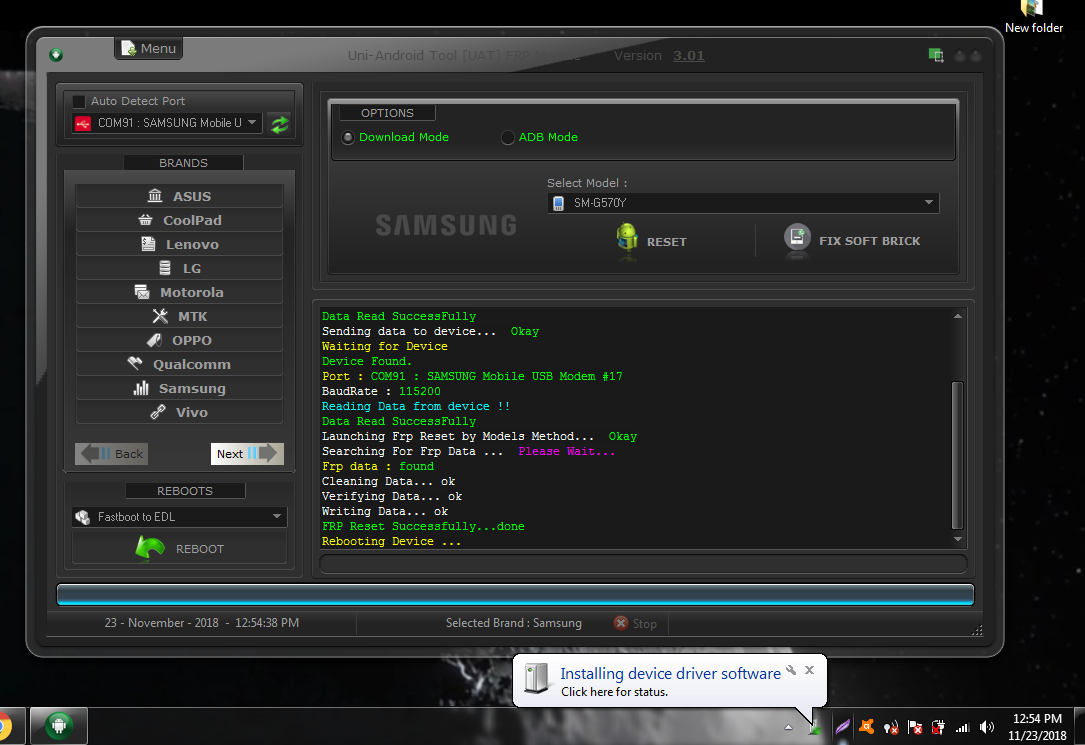
Task: Click the green refresh ports icon
Action: point(280,125)
